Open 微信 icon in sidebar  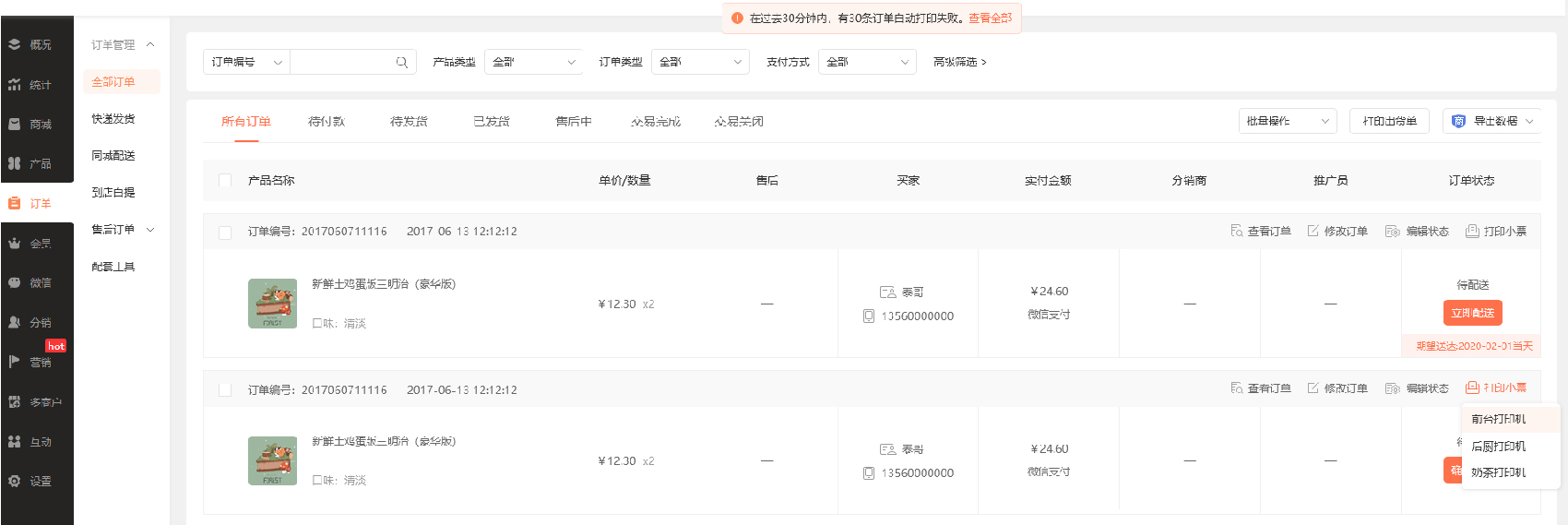(x=15, y=283)
